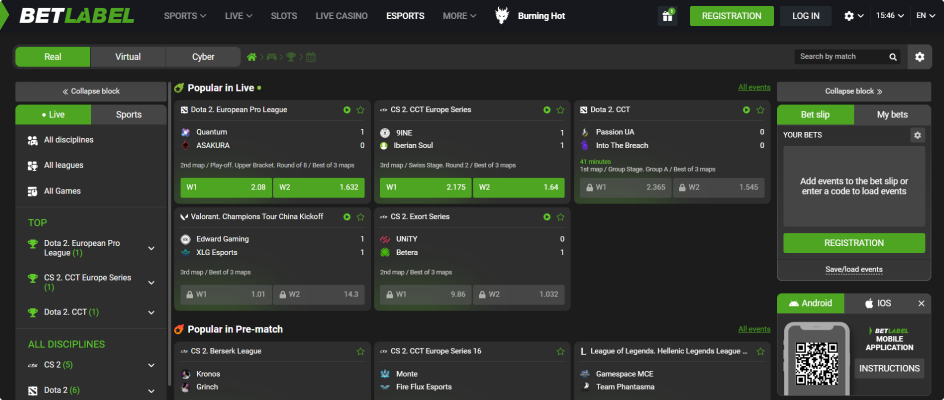Favorite Dota 2 European Pro League match
Image resolution: width=944 pixels, height=400 pixels.
tap(361, 110)
